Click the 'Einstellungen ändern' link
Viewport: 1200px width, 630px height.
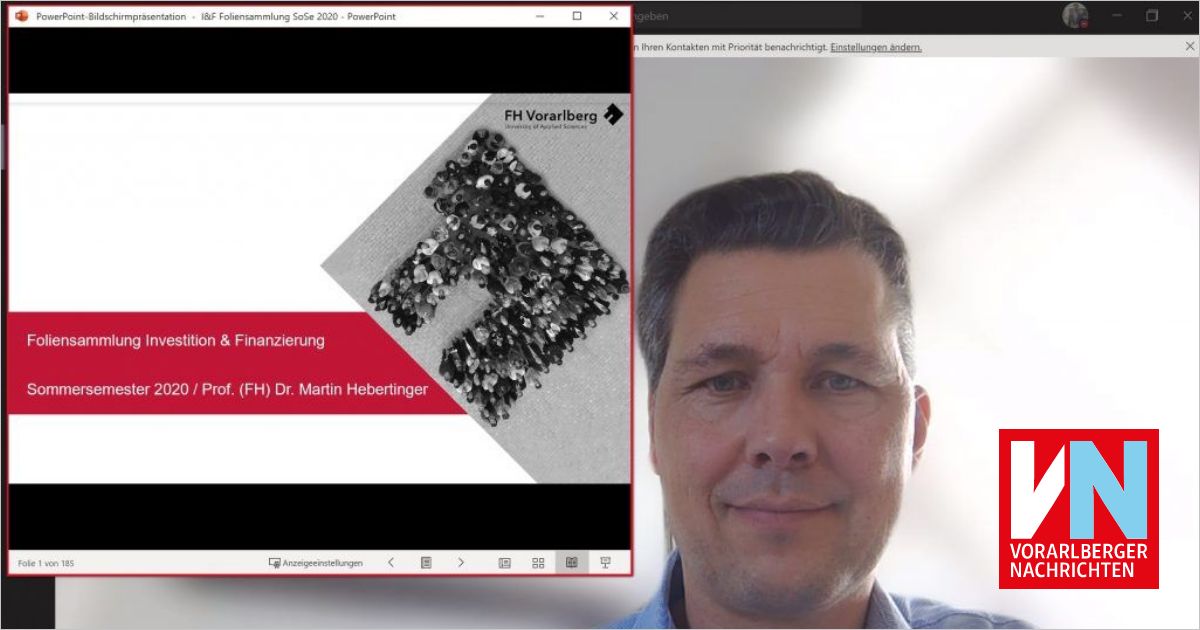click(x=876, y=47)
